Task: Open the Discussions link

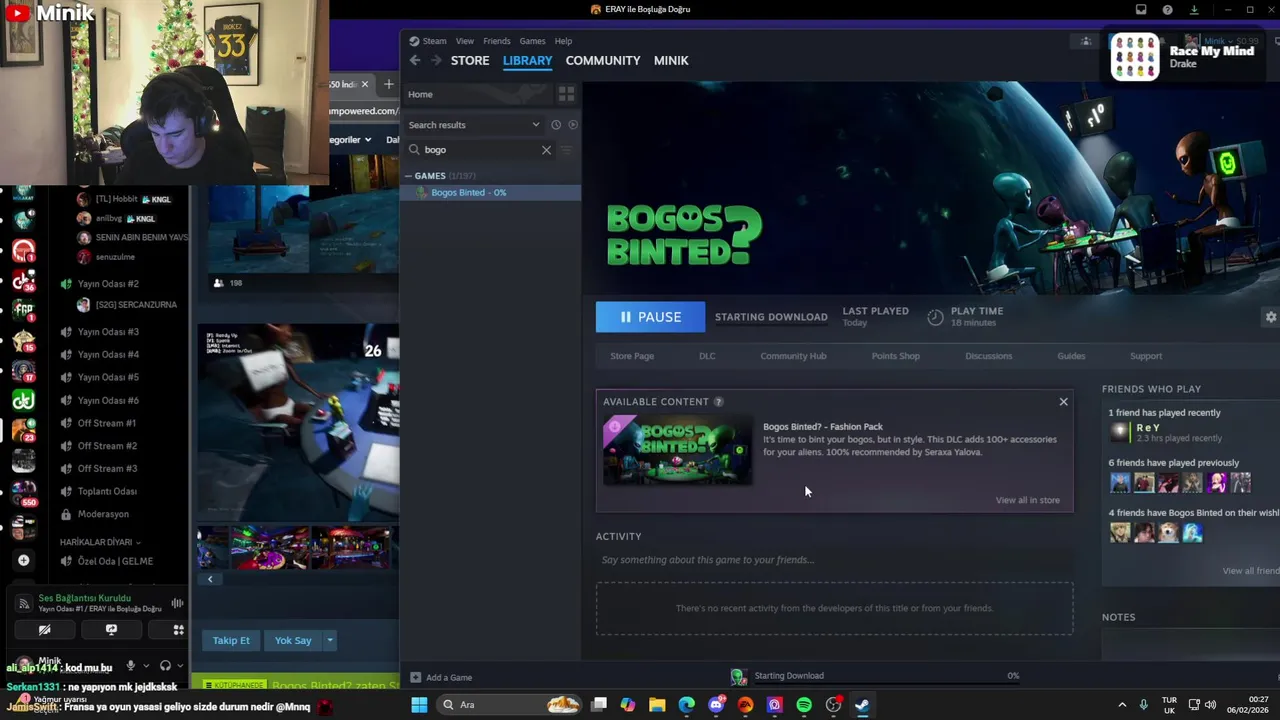Action: [988, 356]
